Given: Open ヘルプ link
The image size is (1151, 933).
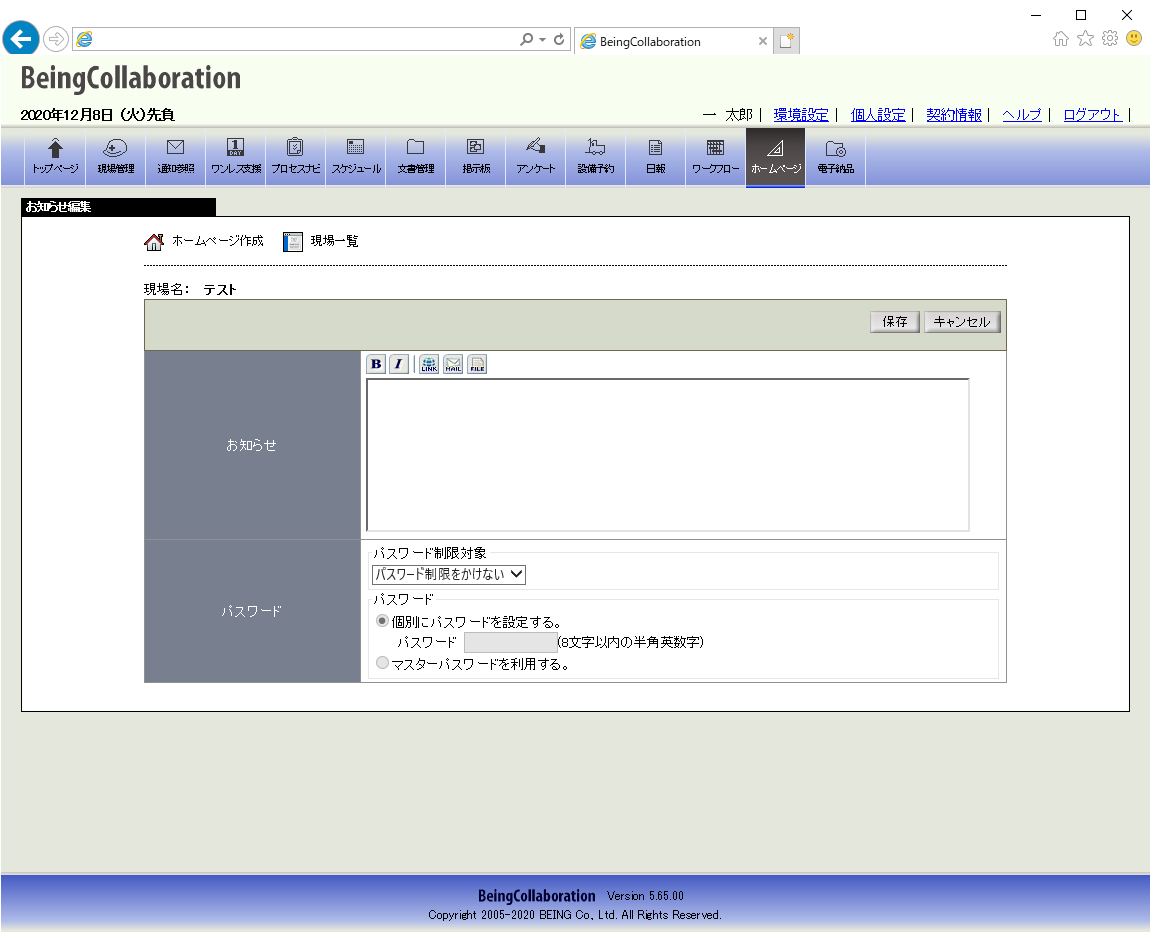Looking at the screenshot, I should pyautogui.click(x=1022, y=115).
